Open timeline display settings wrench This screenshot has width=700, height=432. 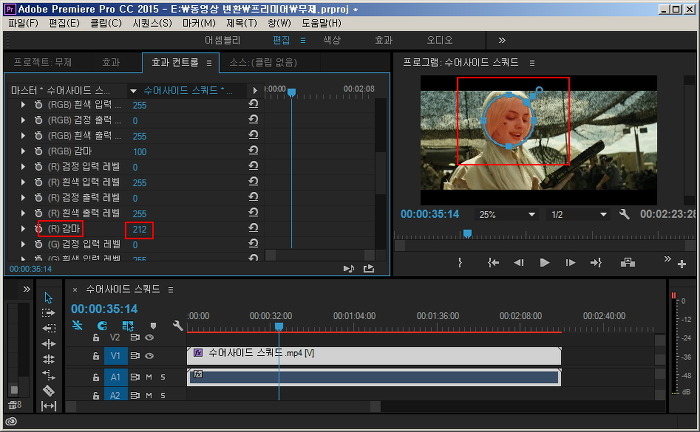click(178, 325)
